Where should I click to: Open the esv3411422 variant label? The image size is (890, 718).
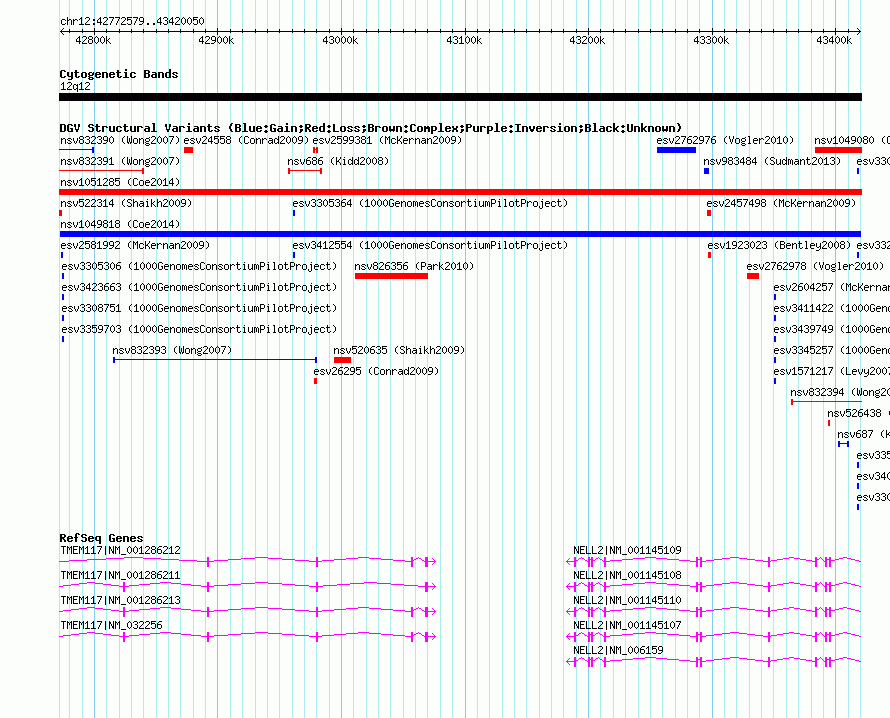[832, 308]
